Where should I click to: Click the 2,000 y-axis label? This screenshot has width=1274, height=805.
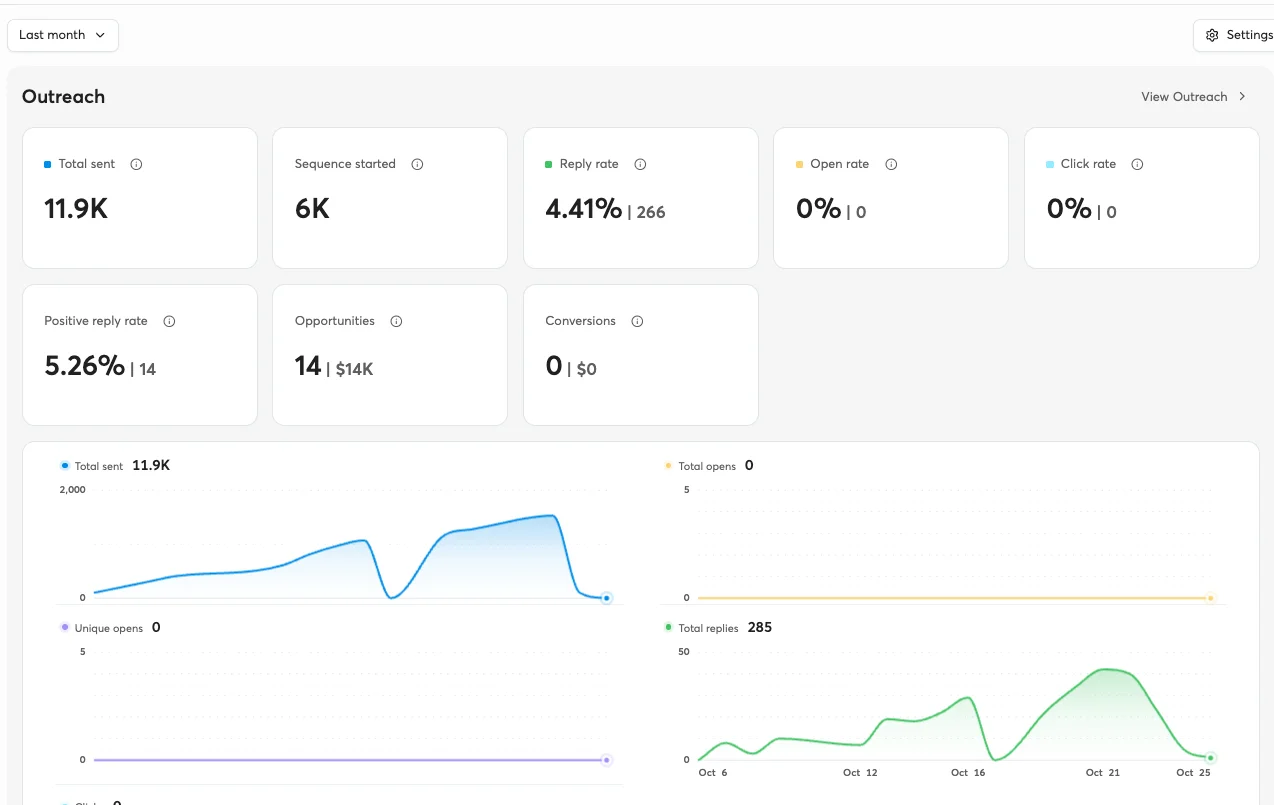point(73,490)
